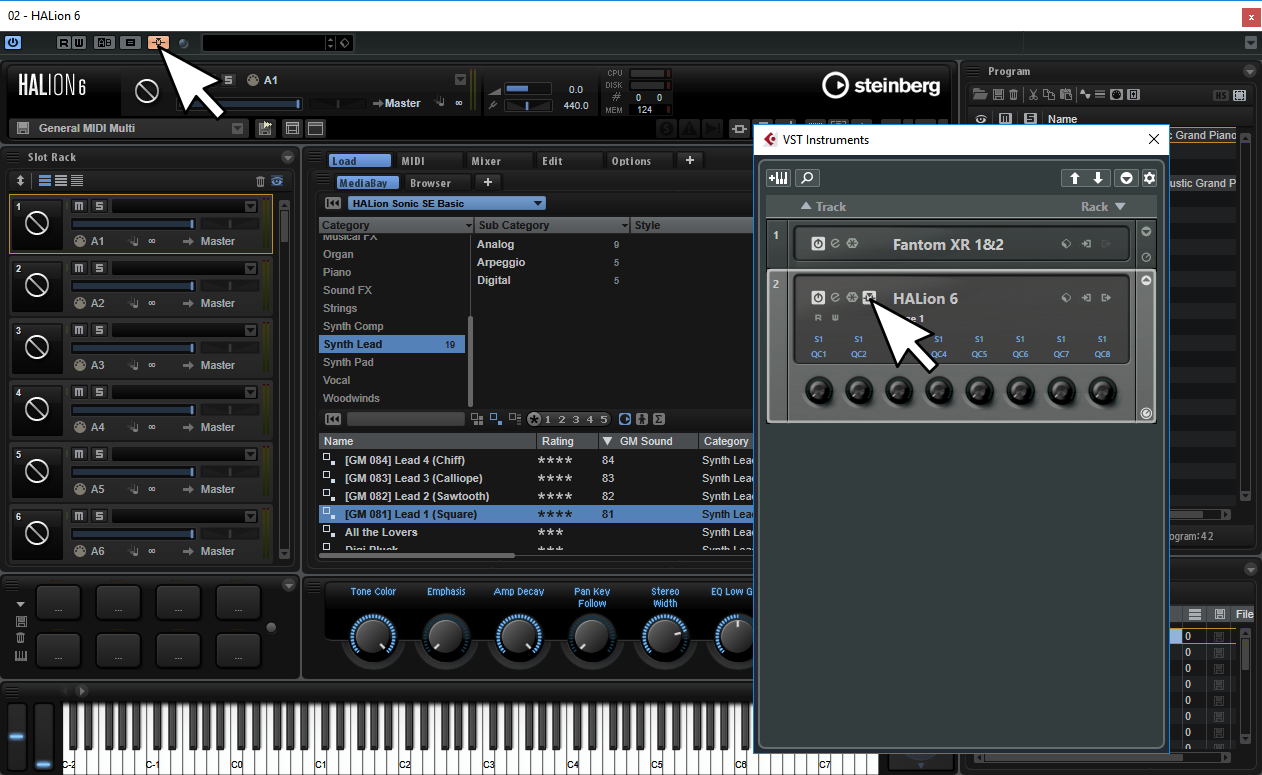Click the Amp Decay knob
1262x775 pixels.
point(518,636)
